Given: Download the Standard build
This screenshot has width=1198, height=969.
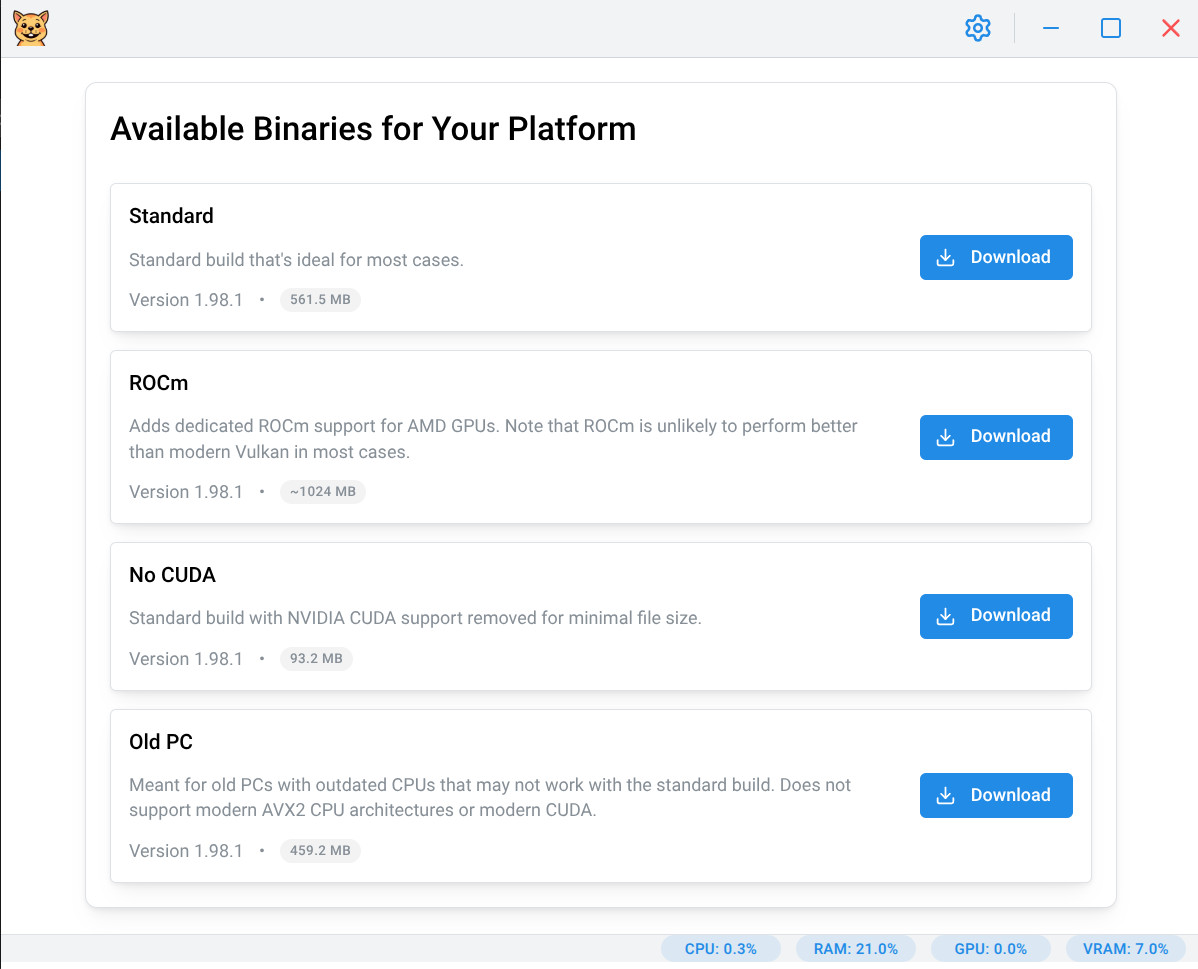Looking at the screenshot, I should click(x=996, y=258).
